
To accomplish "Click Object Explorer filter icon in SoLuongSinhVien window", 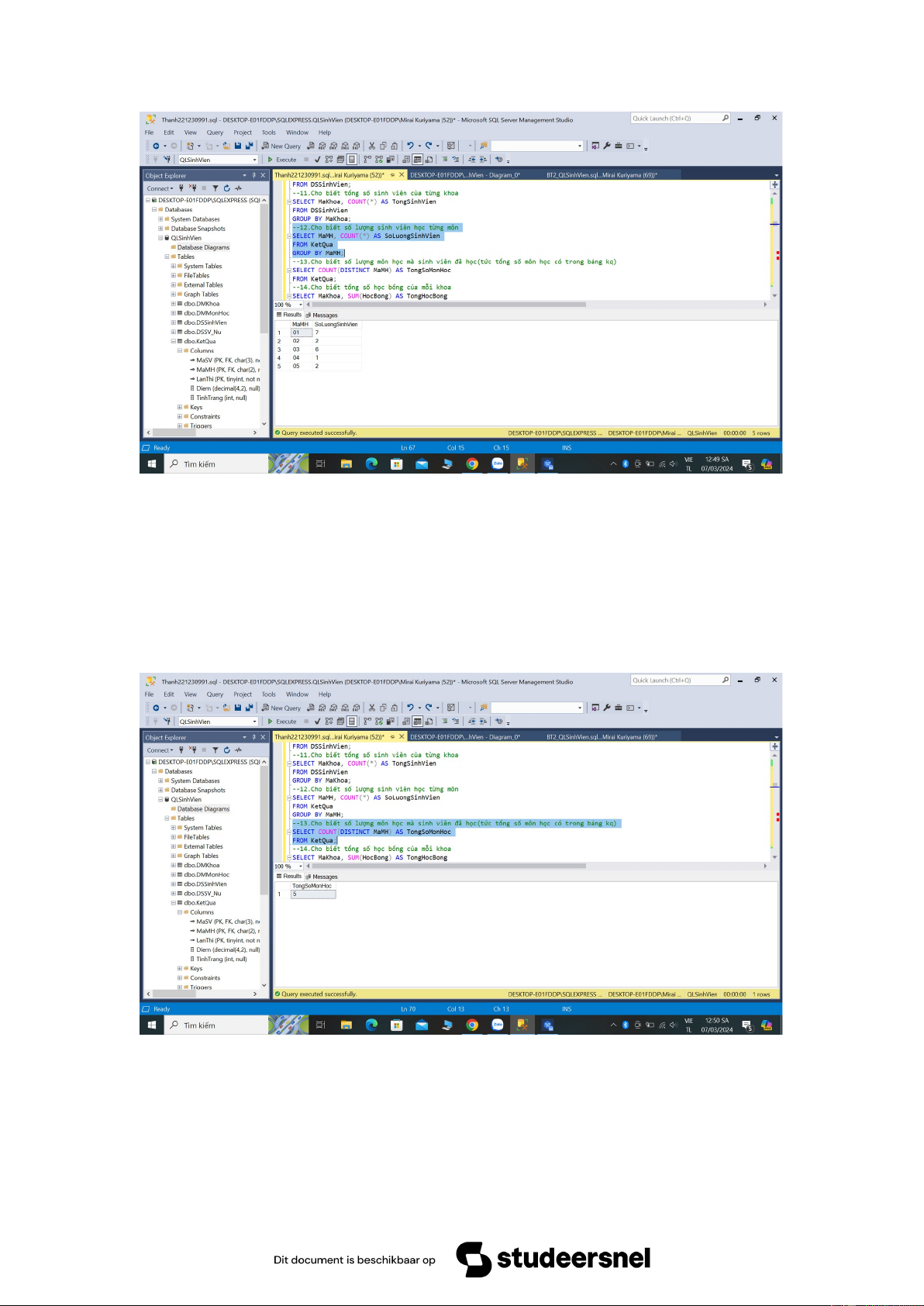I will click(x=215, y=188).
